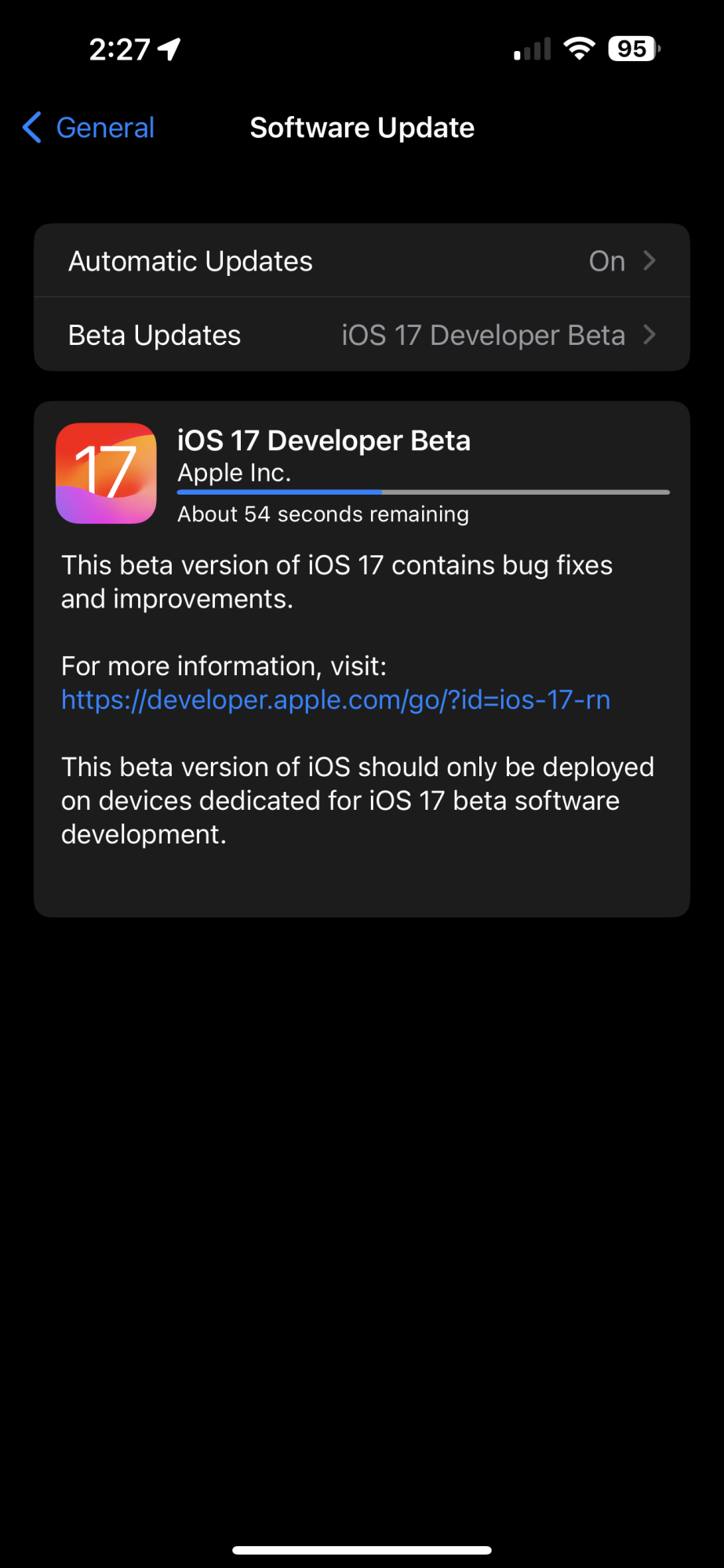
Task: Open Beta Updates settings row
Action: pyautogui.click(x=362, y=335)
